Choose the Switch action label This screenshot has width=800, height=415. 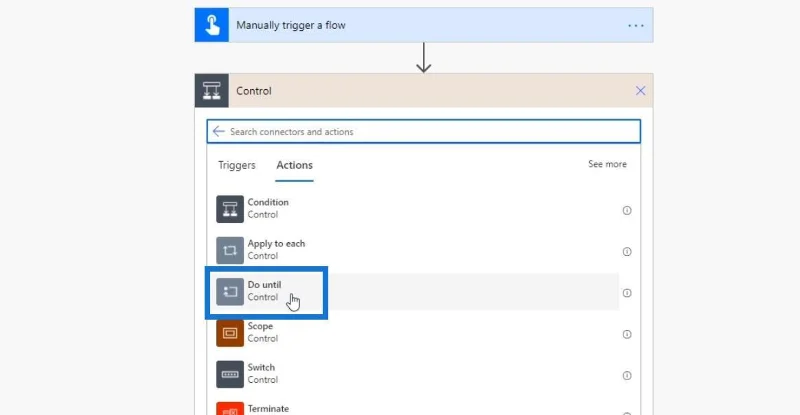tap(261, 368)
